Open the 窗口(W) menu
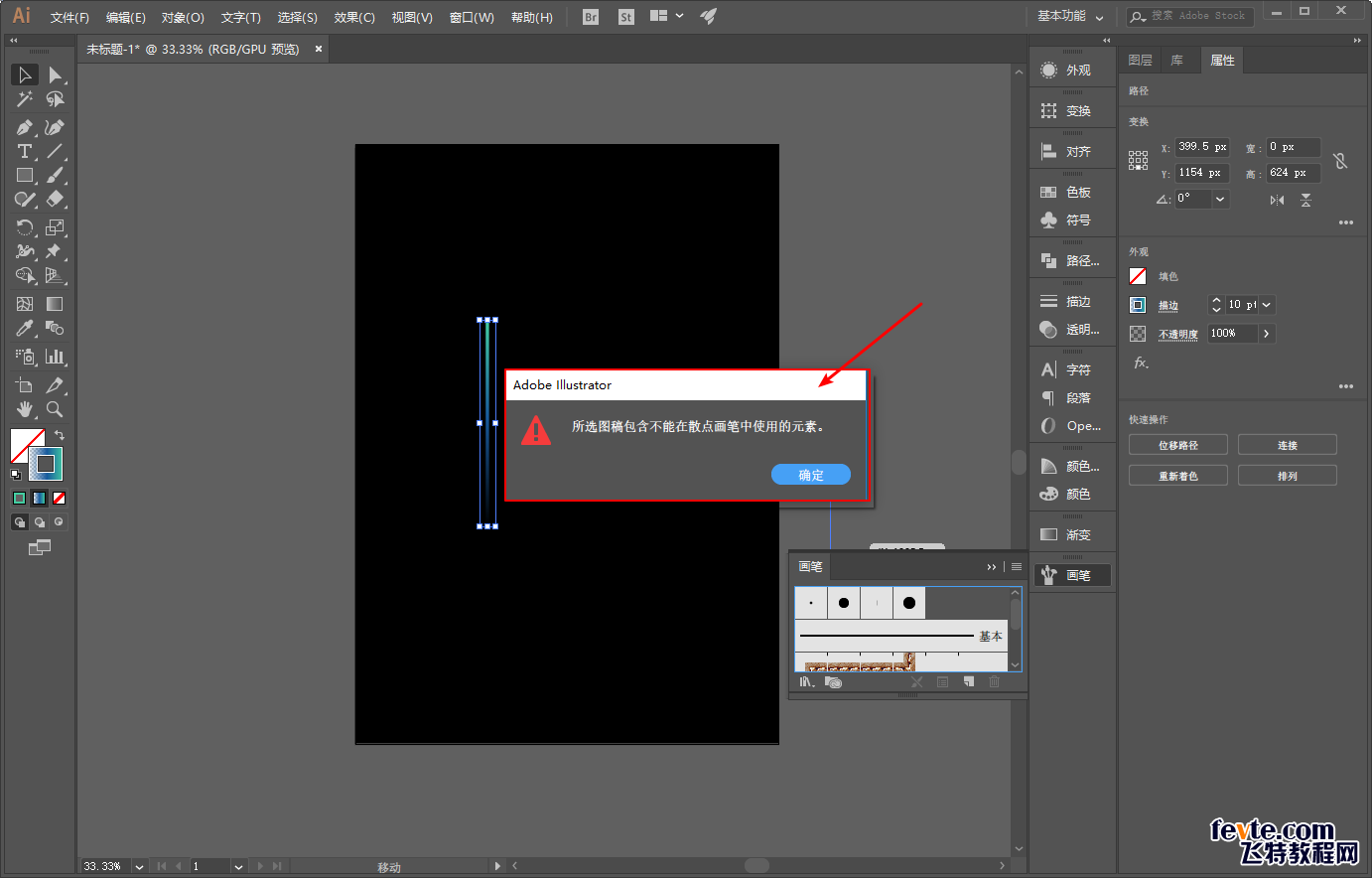This screenshot has width=1372, height=878. pos(472,17)
